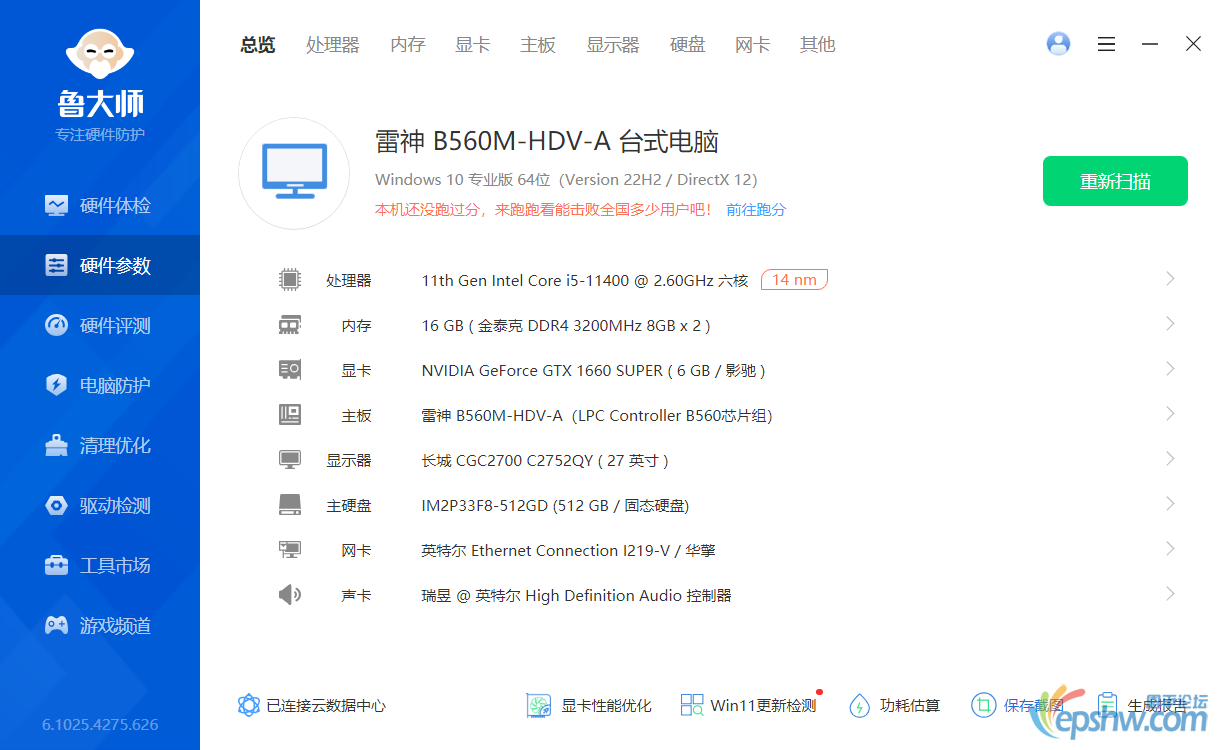Screen dimensions: 1225x750
Task: Switch to the top 处理器 tab
Action: coord(333,45)
